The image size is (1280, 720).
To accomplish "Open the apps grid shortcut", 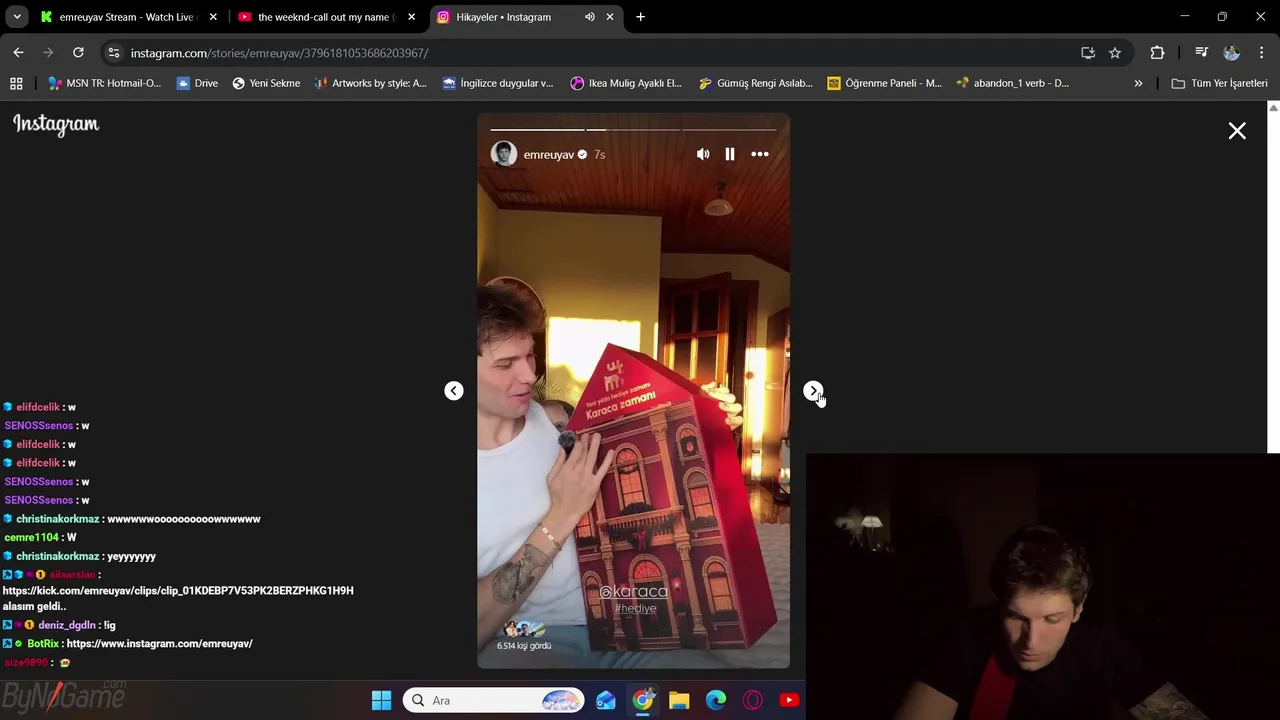I will coord(16,83).
